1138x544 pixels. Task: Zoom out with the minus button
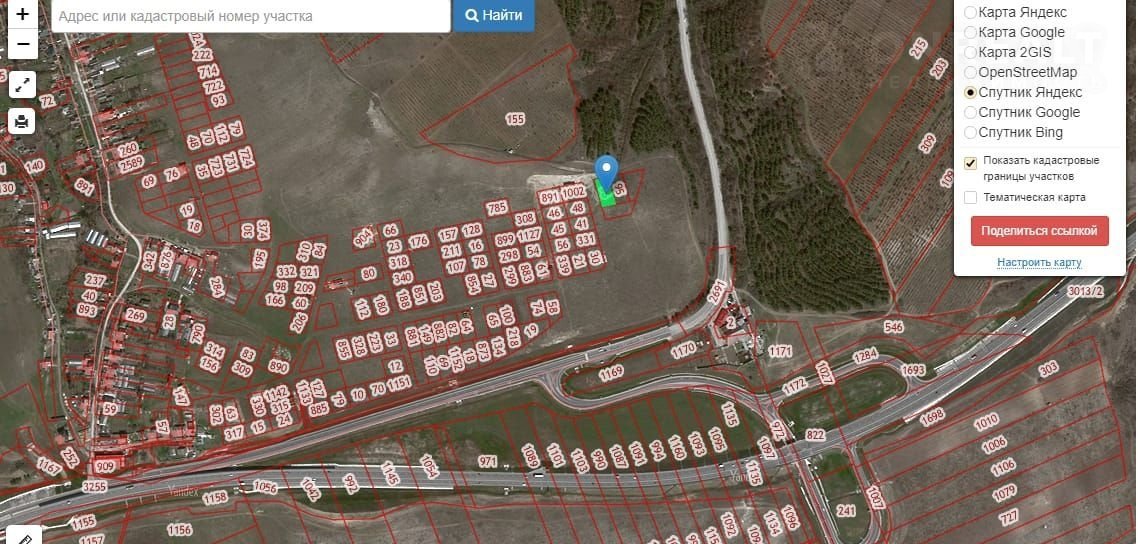click(x=22, y=44)
